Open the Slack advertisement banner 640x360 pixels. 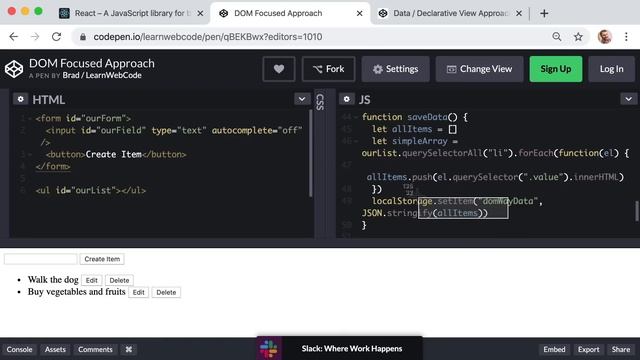(x=340, y=348)
